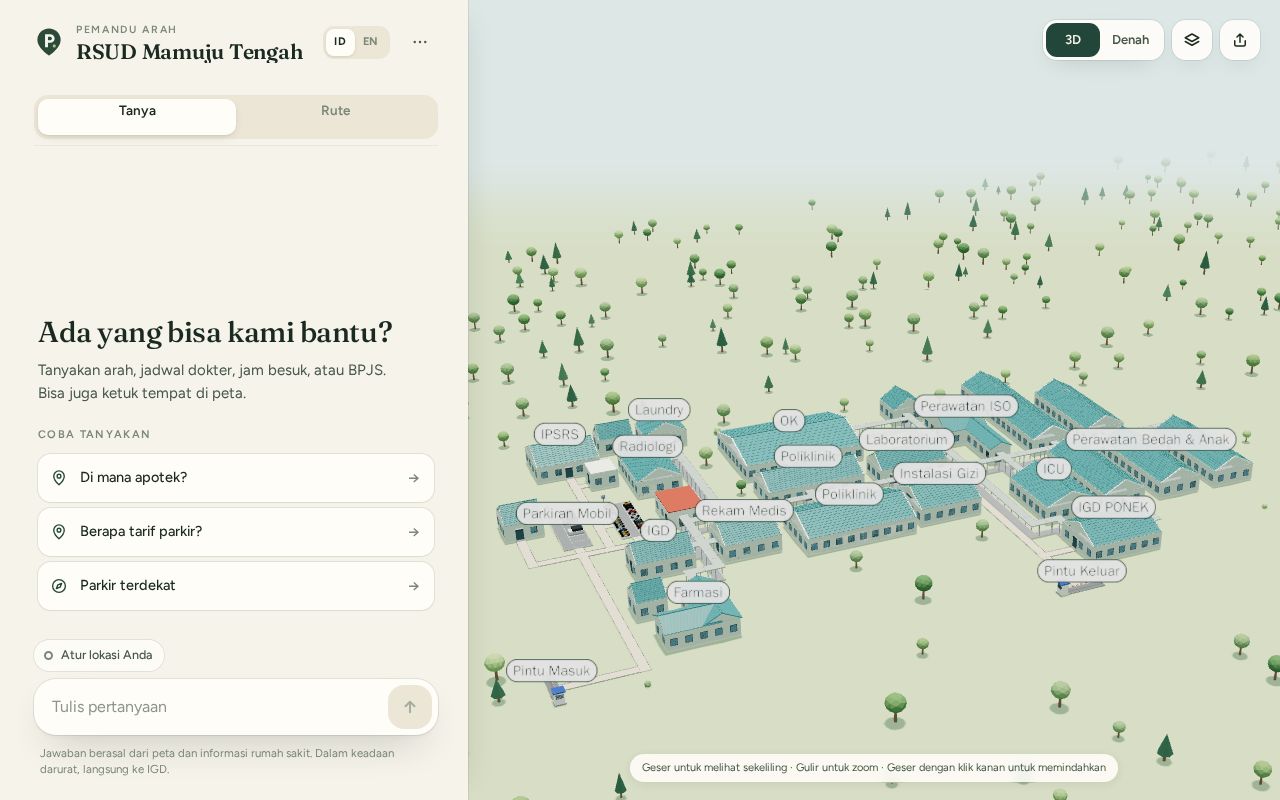
Task: Click the Pemandu Arah pin logo
Action: [x=49, y=42]
